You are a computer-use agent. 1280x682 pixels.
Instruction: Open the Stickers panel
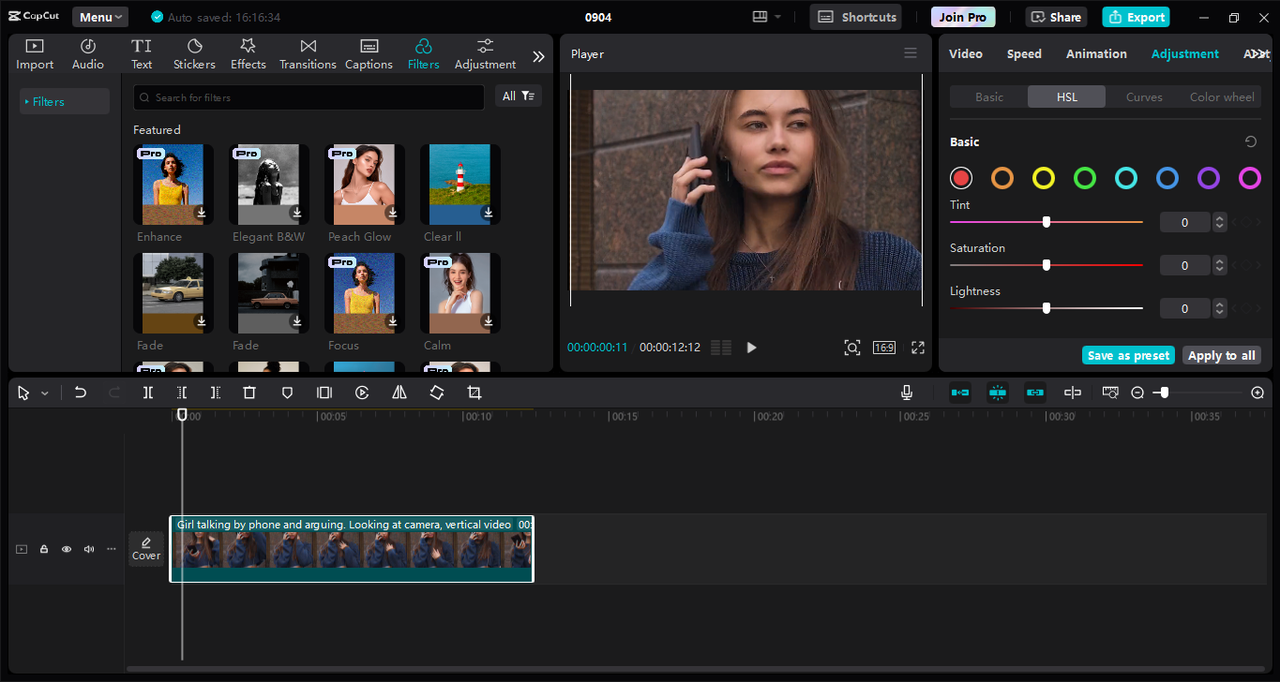click(194, 54)
